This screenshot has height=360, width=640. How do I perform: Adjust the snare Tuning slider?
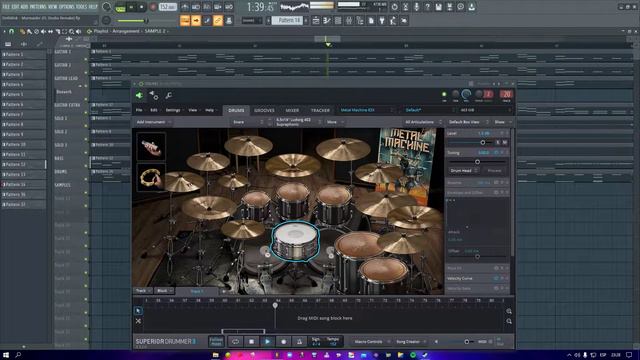tap(477, 162)
